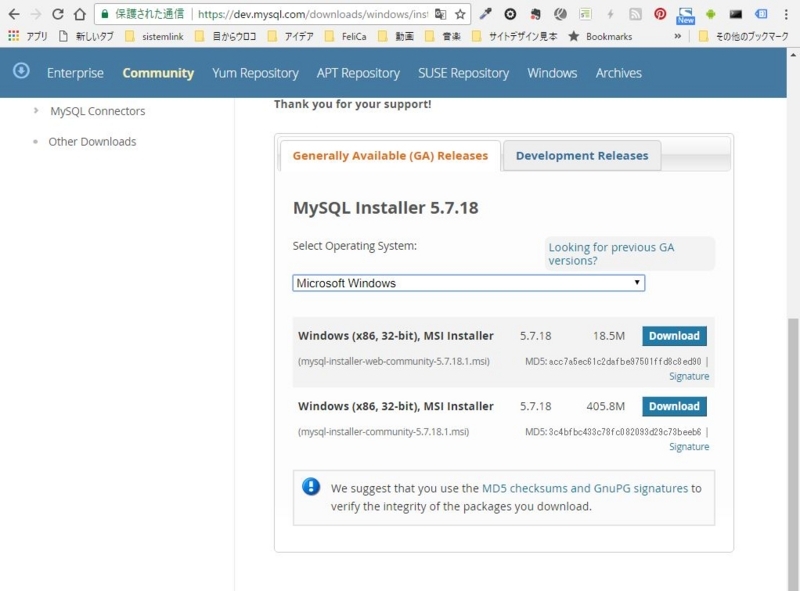Screen dimensions: 800x591
Task: Click mysql-installer-community-5.7.18.1.msi filename
Action: click(x=383, y=432)
